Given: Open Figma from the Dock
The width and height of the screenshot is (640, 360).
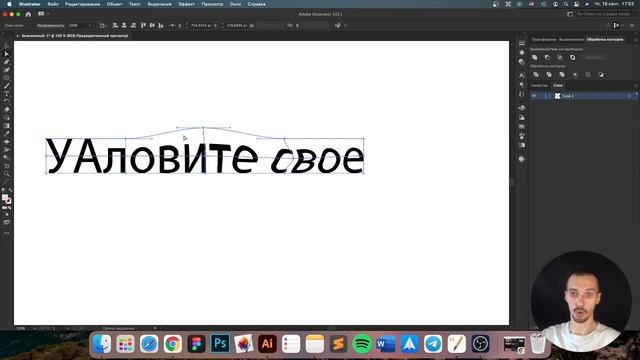Looking at the screenshot, I should (196, 344).
